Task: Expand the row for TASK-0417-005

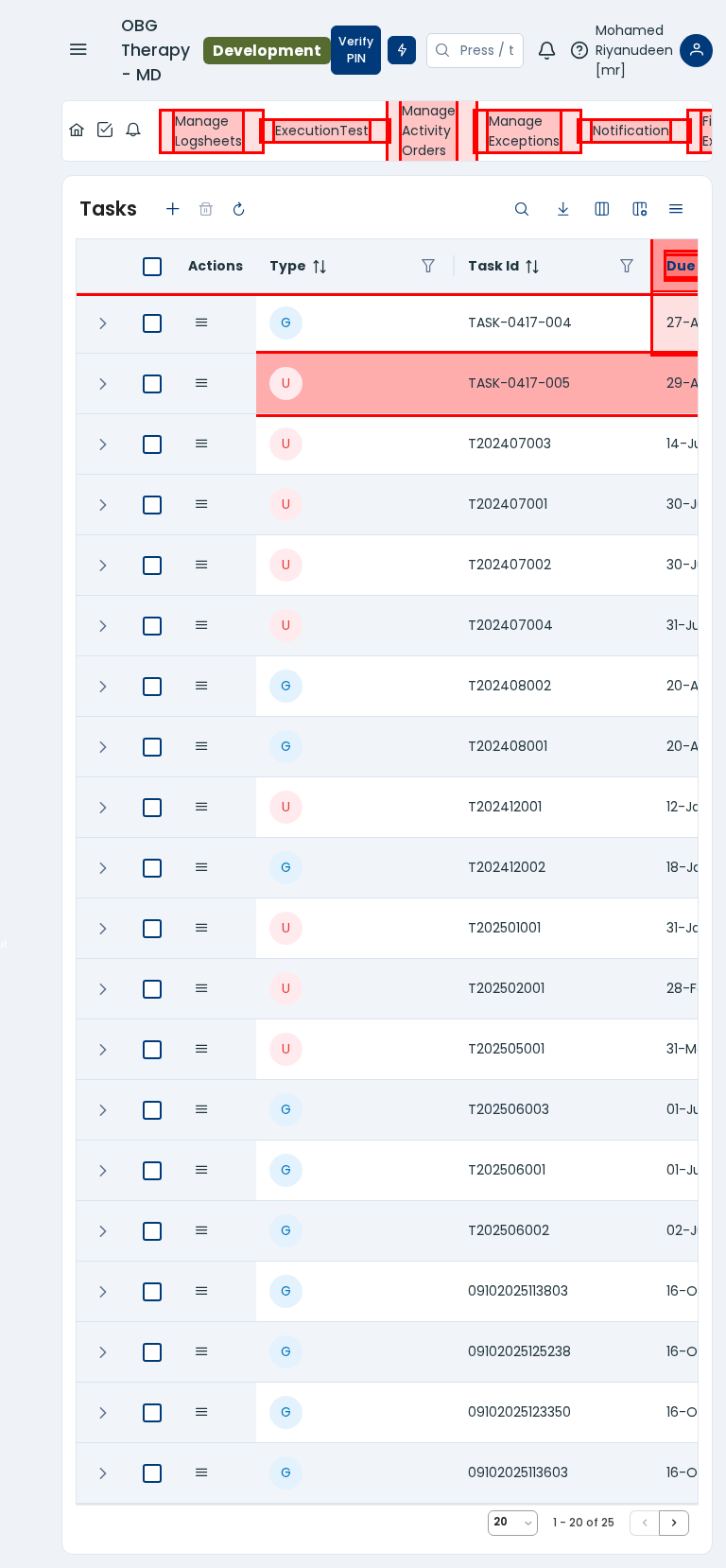Action: tap(103, 384)
